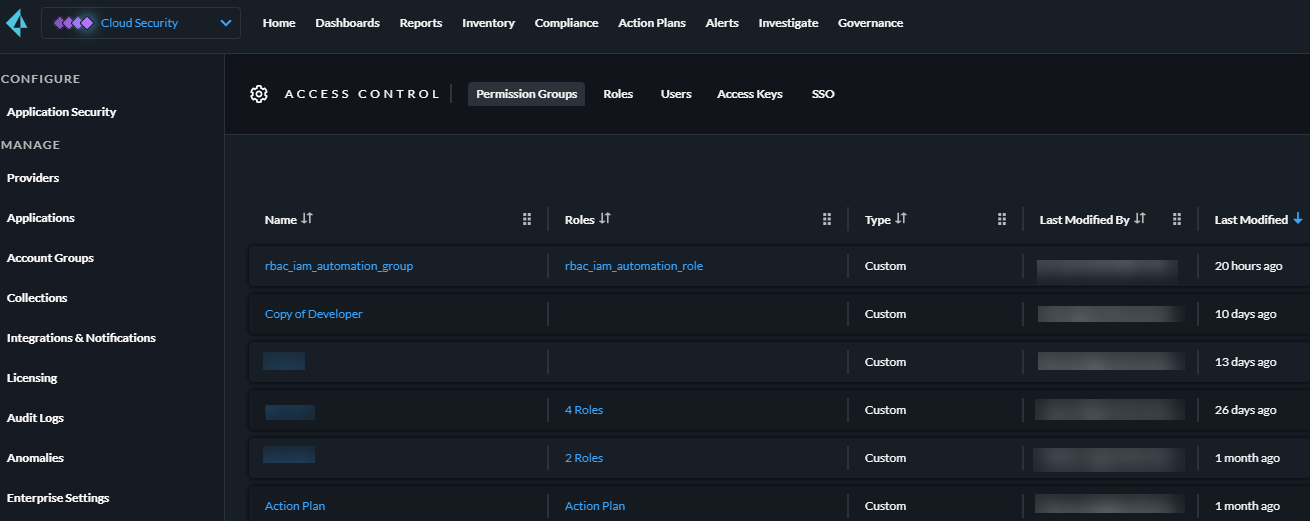Open Application Security in sidebar
Viewport: 1310px width, 521px height.
point(62,112)
